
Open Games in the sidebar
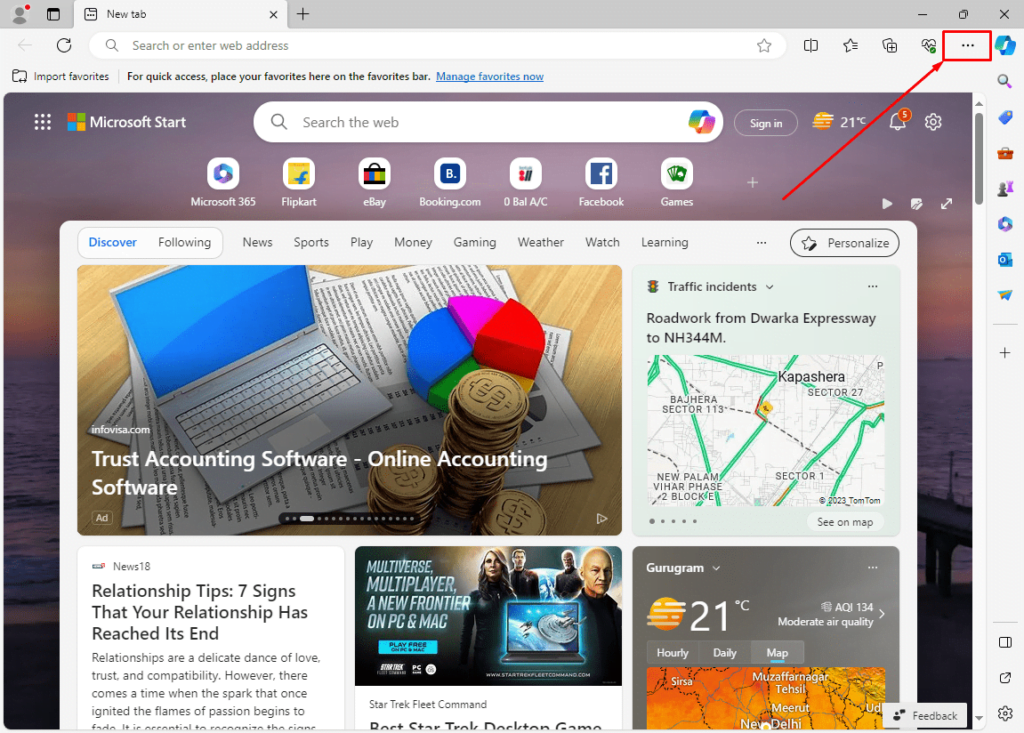click(x=1005, y=189)
